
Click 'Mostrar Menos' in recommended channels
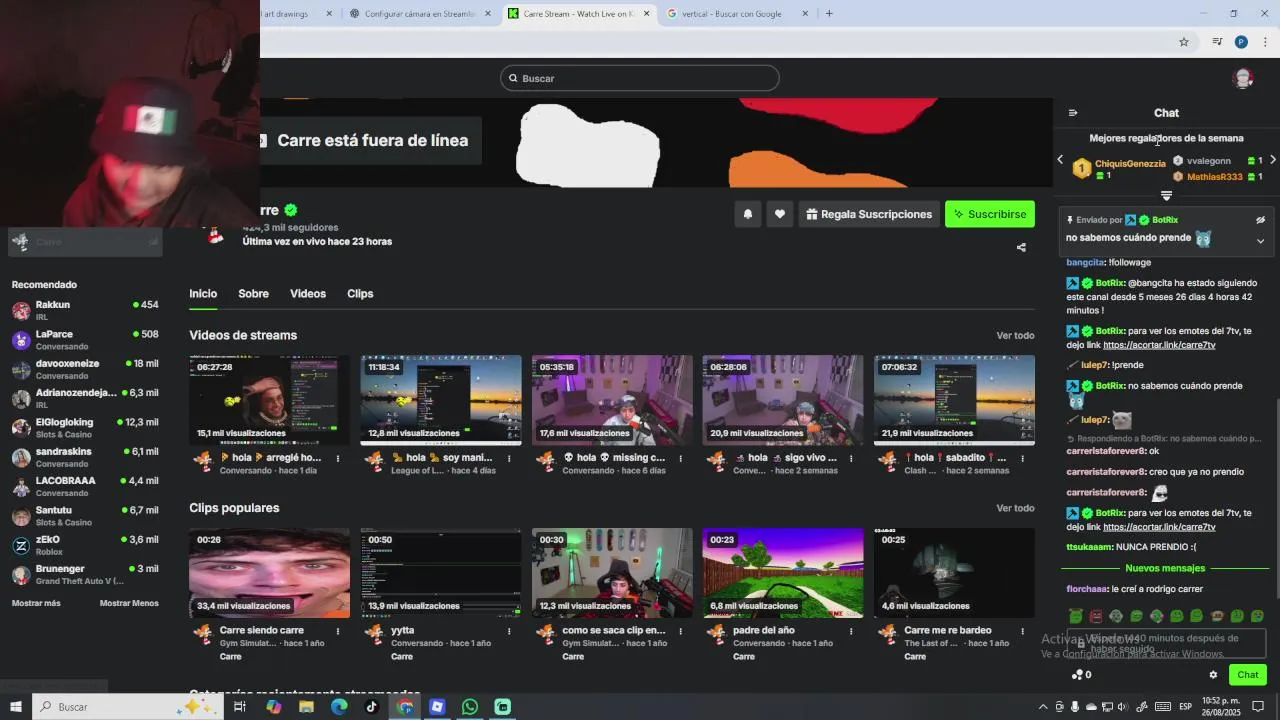click(129, 603)
